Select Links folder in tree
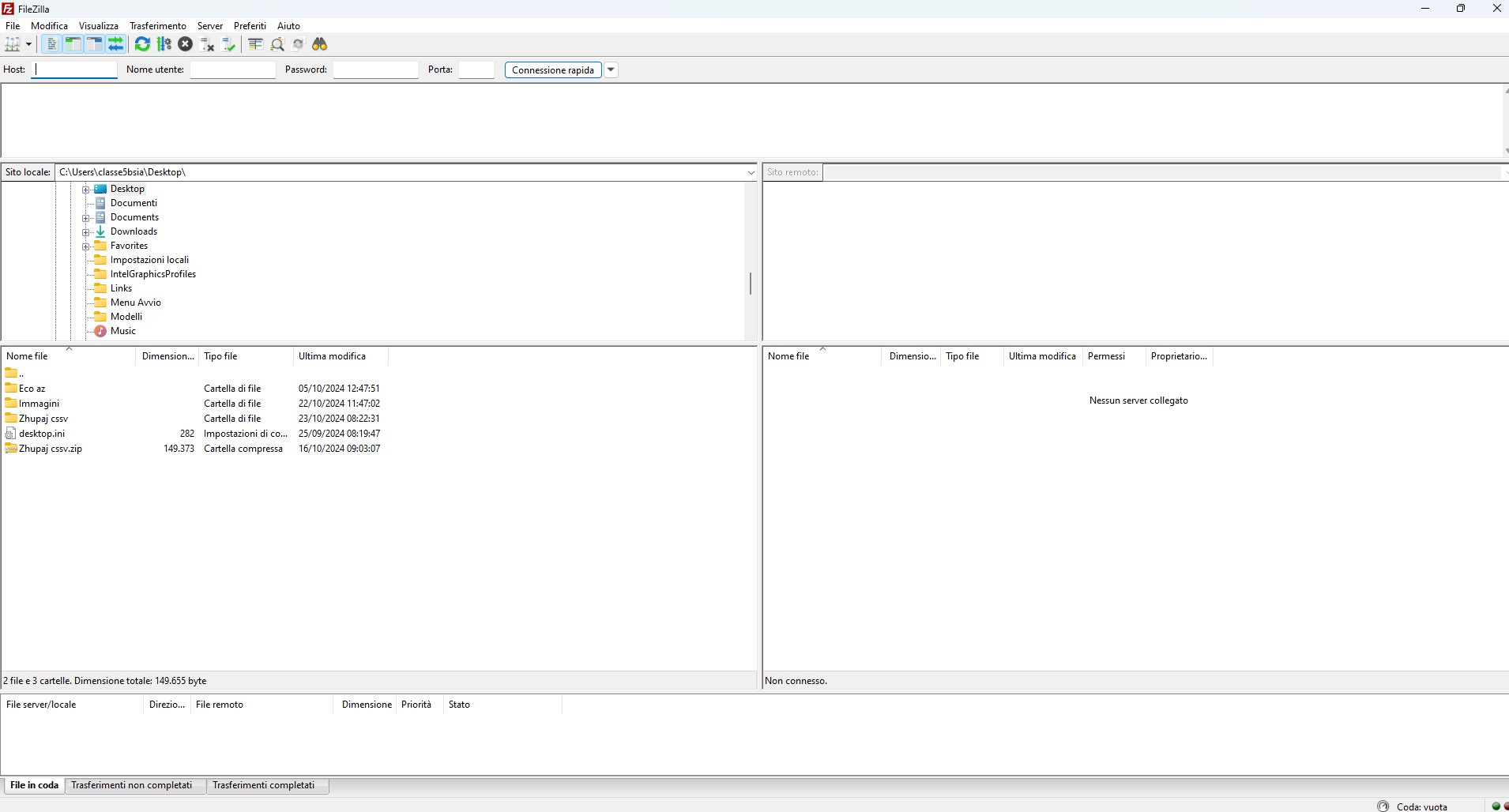1509x812 pixels. tap(121, 288)
